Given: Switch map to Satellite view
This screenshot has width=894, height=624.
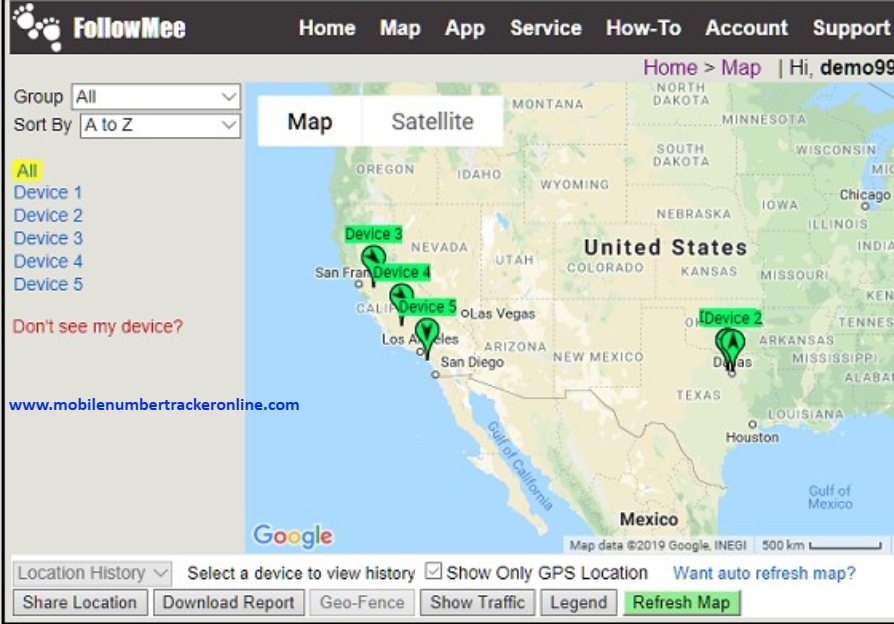Looking at the screenshot, I should click(x=432, y=122).
